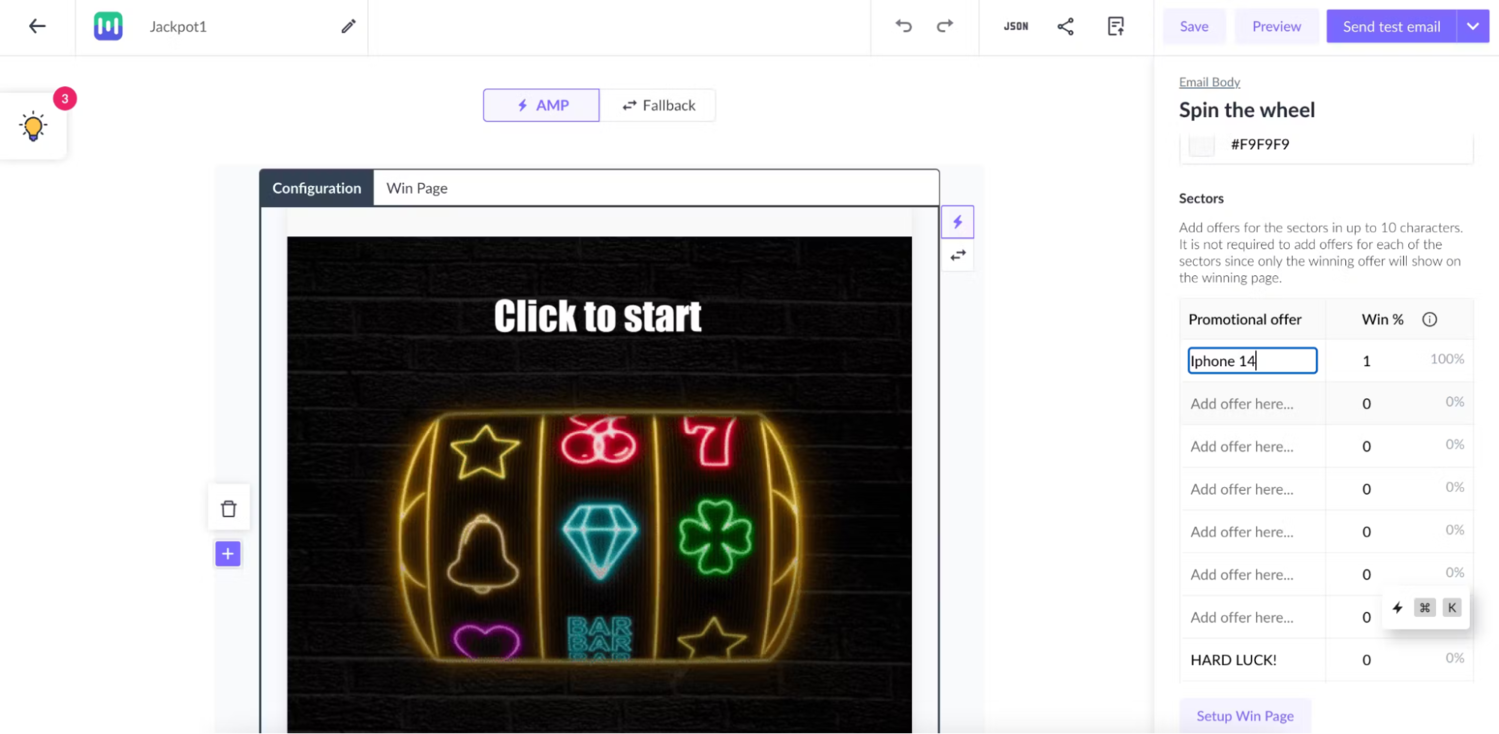Click the delete block trash icon beside the canvas

tap(228, 507)
